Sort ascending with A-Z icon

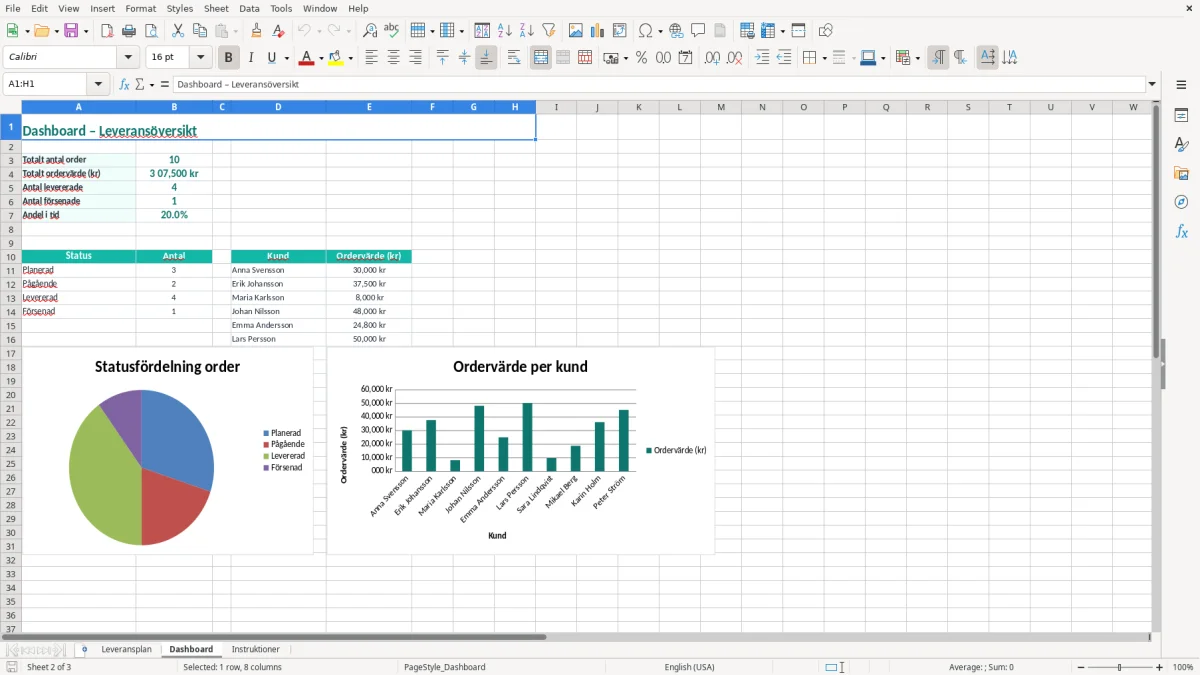point(505,31)
